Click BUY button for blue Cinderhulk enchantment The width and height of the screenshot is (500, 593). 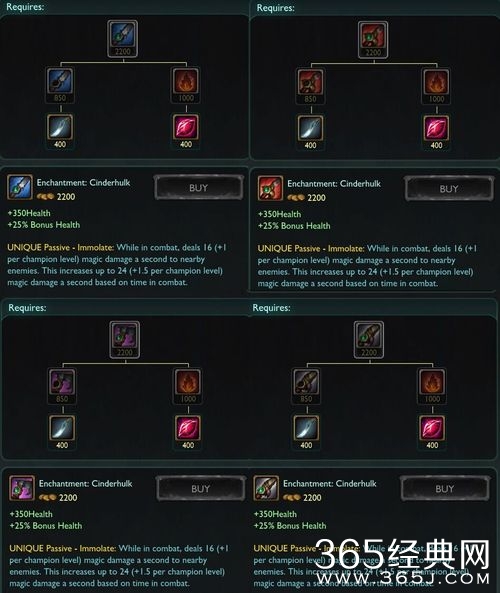click(x=199, y=188)
